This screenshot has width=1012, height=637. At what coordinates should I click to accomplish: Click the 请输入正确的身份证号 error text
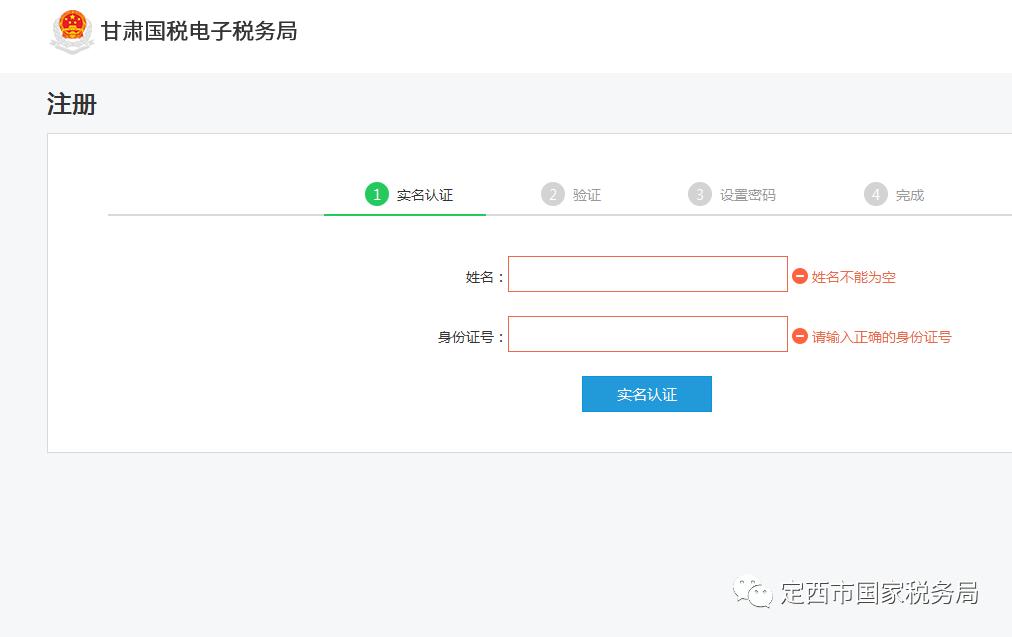coord(881,337)
